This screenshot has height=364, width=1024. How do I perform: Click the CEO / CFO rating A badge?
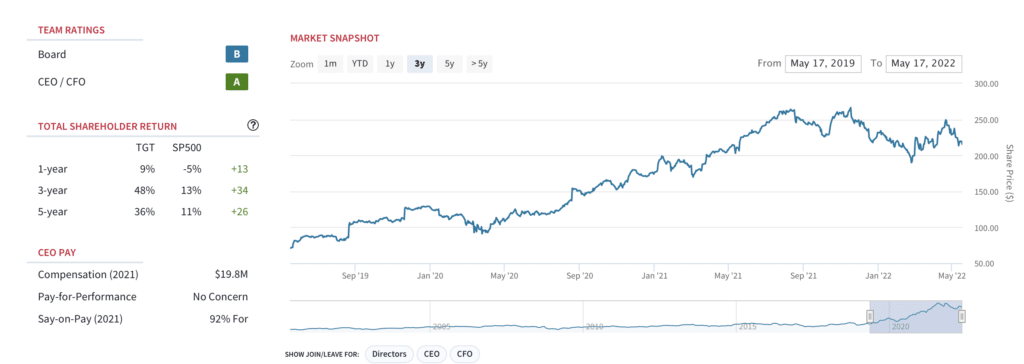click(x=237, y=82)
